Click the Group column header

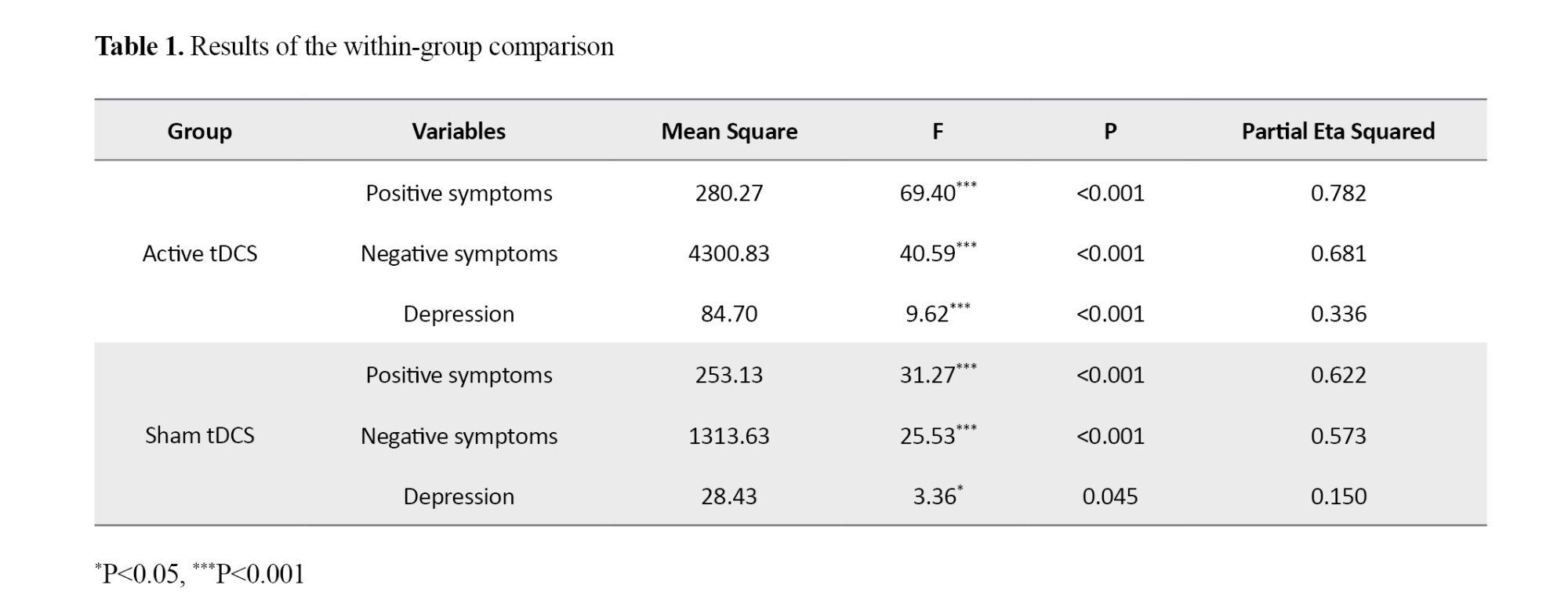coord(199,131)
